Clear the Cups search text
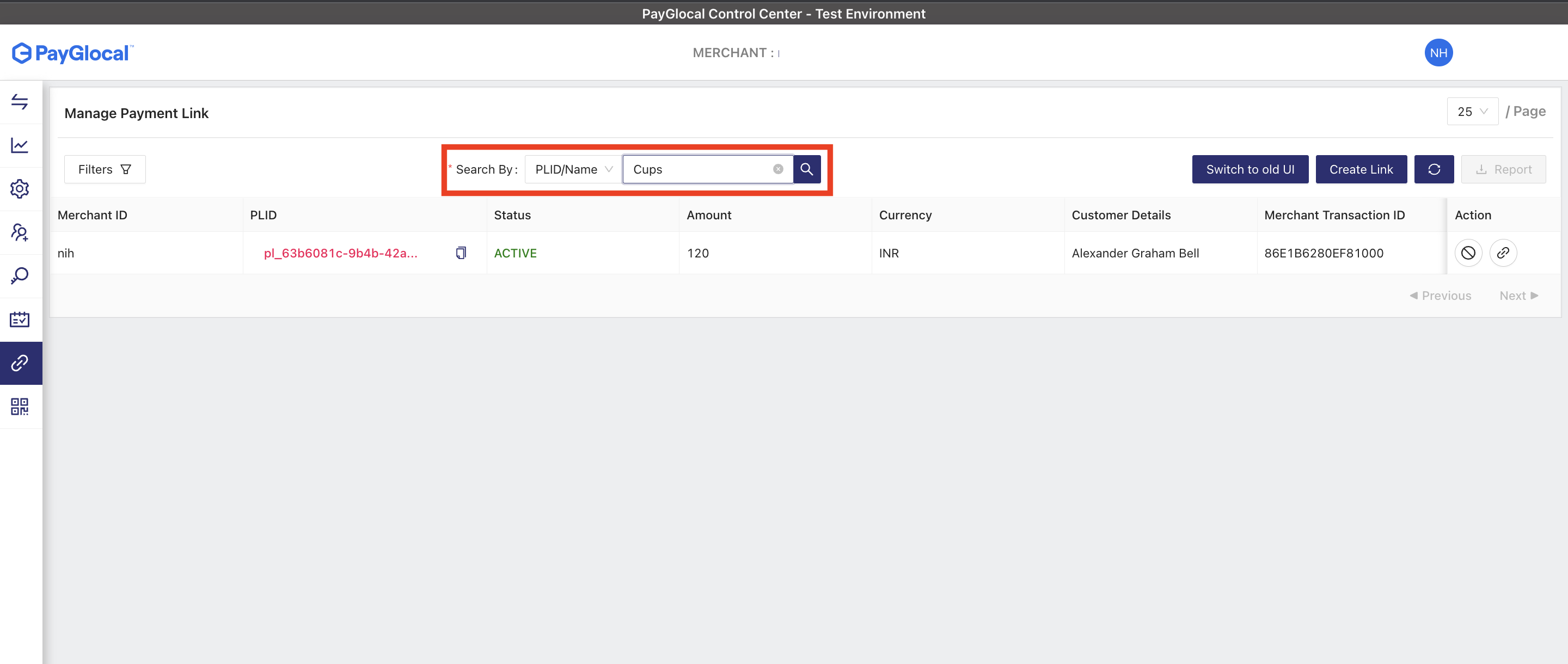This screenshot has height=664, width=1568. tap(777, 169)
